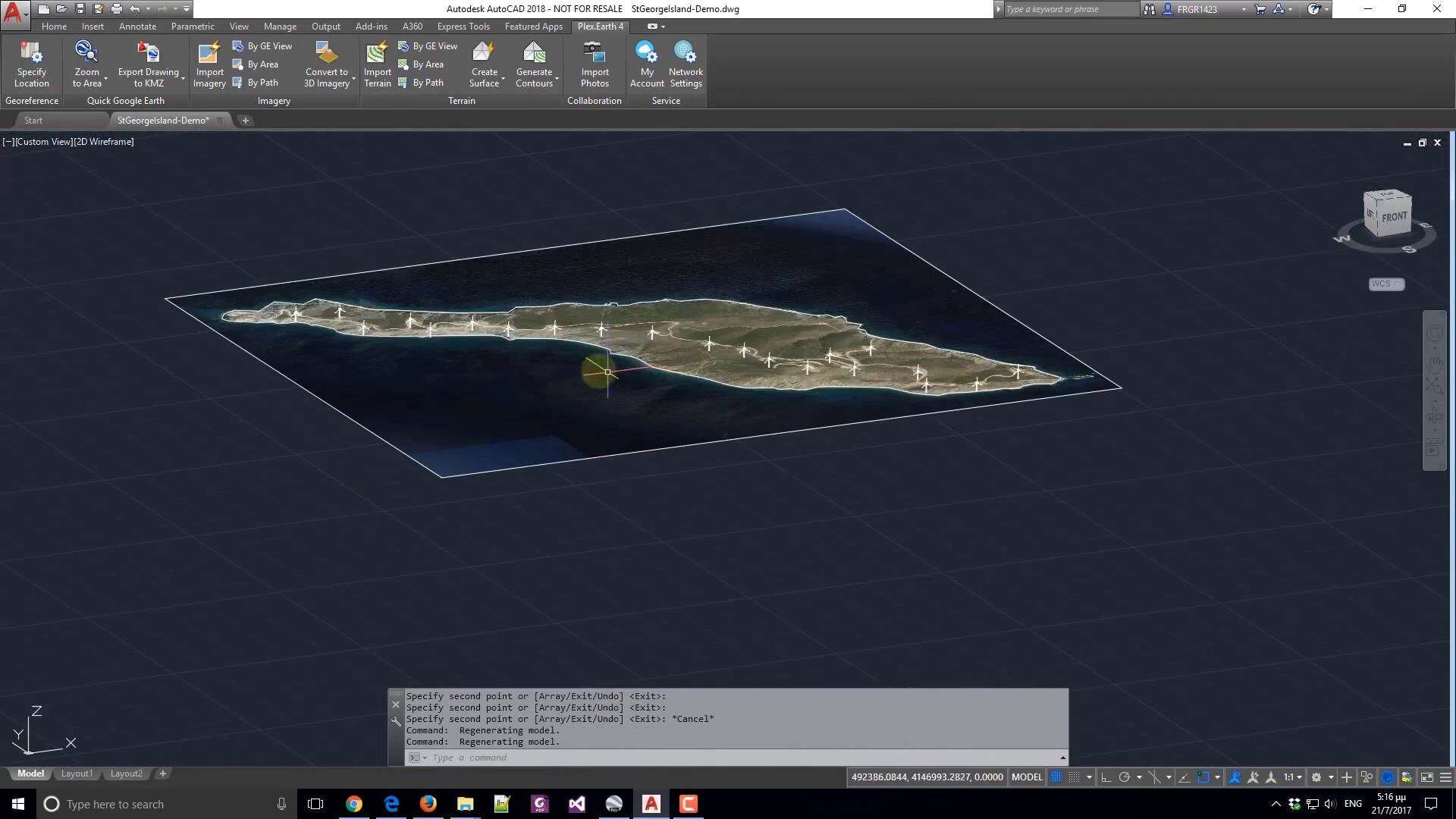Click the Specify Location georeference icon
The width and height of the screenshot is (1456, 819).
coord(31,53)
